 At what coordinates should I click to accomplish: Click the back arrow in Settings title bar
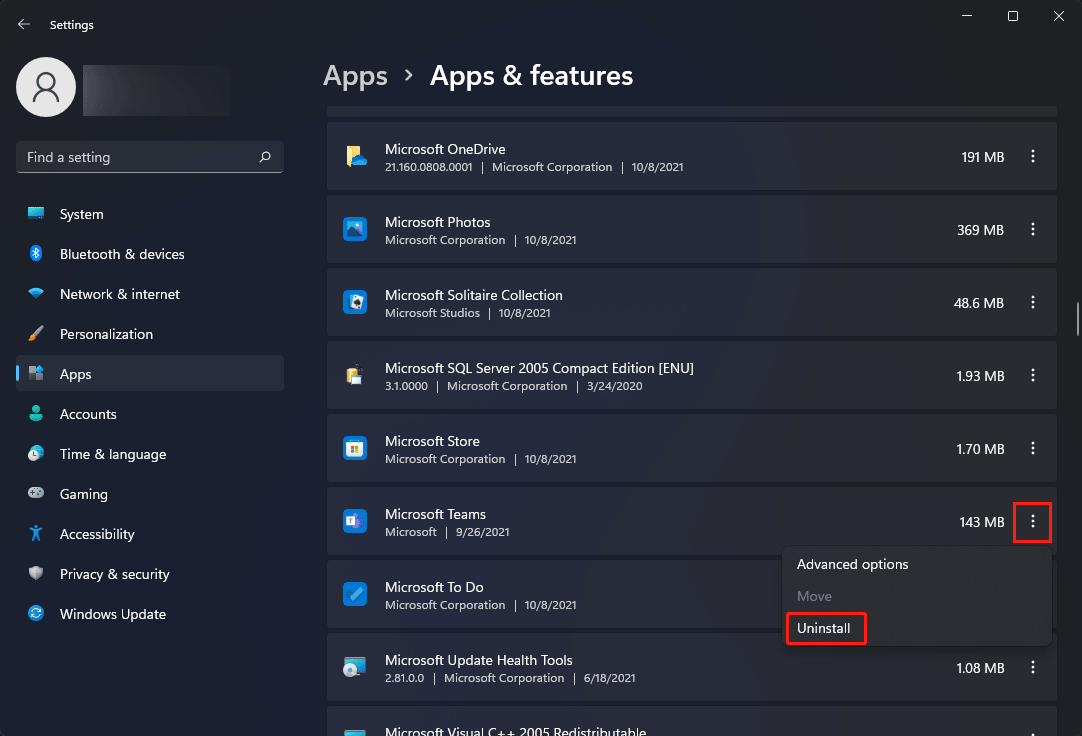(23, 24)
